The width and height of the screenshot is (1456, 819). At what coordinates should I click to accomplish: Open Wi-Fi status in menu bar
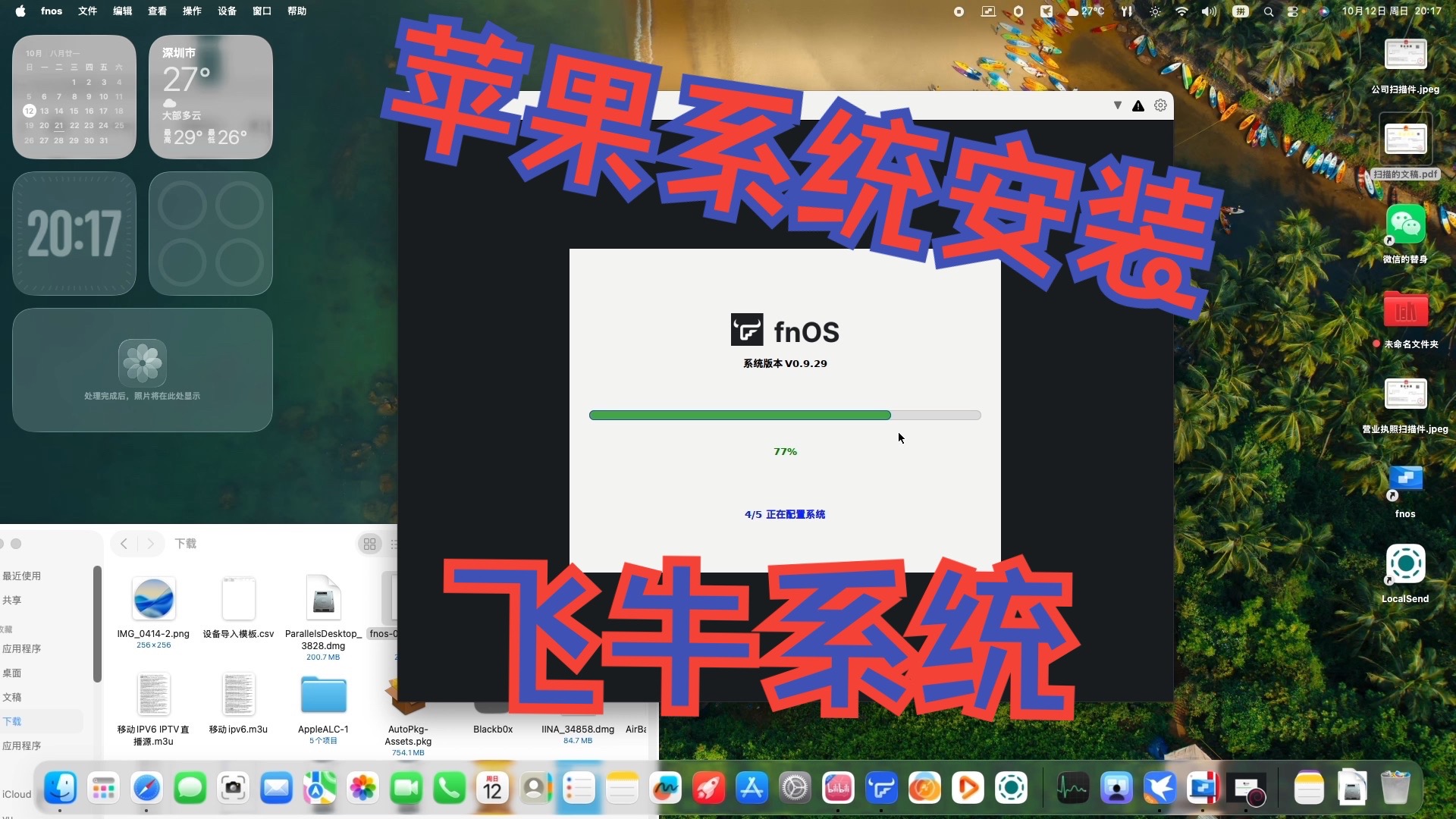point(1181,11)
